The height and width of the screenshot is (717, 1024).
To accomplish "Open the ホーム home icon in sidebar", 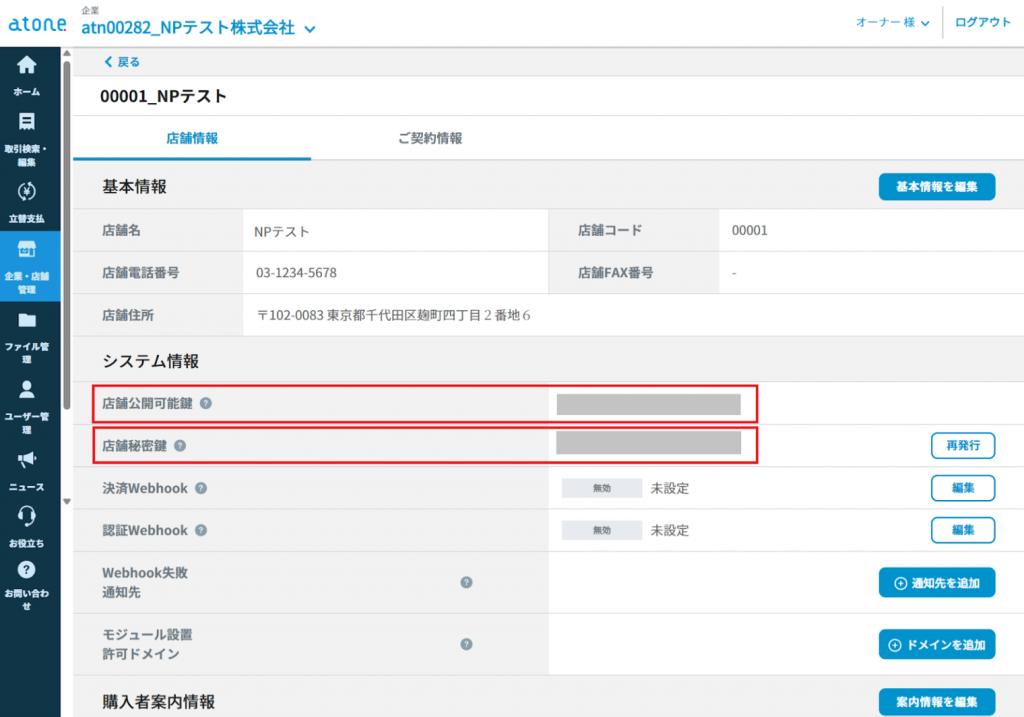I will pyautogui.click(x=27, y=66).
